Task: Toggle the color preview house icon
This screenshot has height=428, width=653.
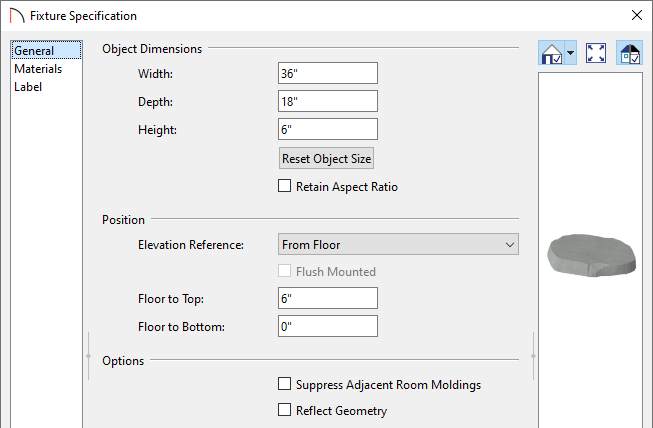Action: [630, 53]
